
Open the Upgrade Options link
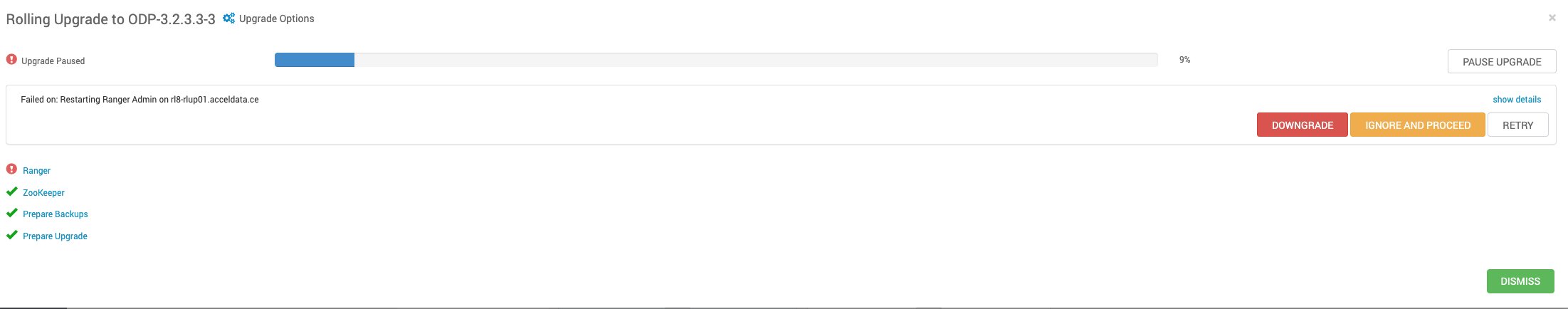coord(276,19)
